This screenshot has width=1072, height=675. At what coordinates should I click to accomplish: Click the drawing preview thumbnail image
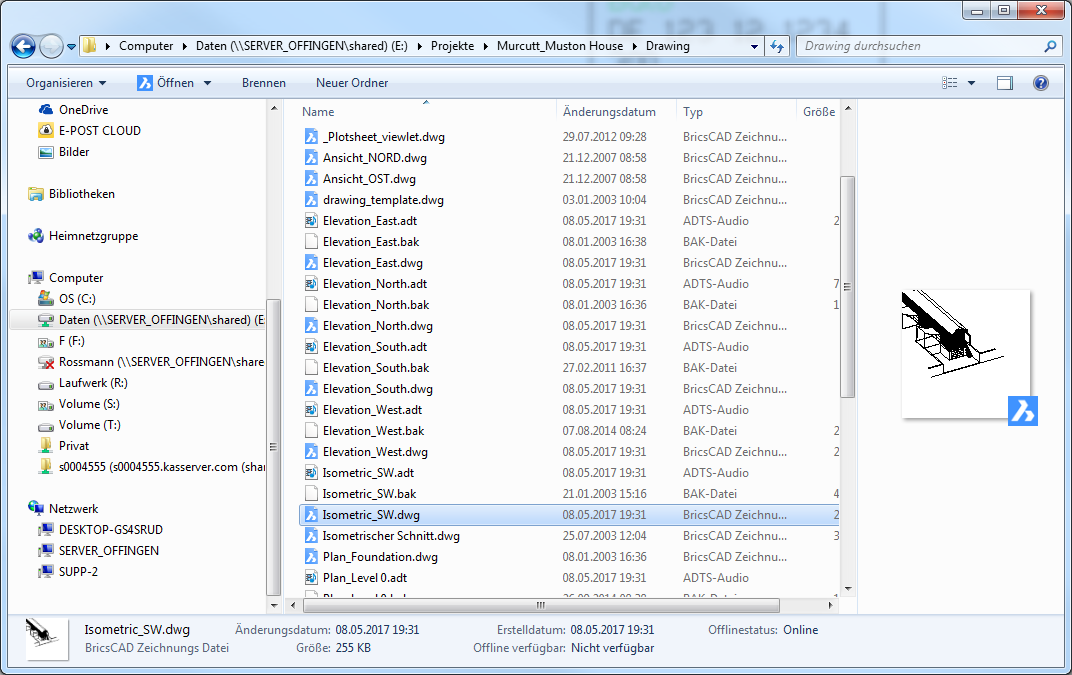964,353
